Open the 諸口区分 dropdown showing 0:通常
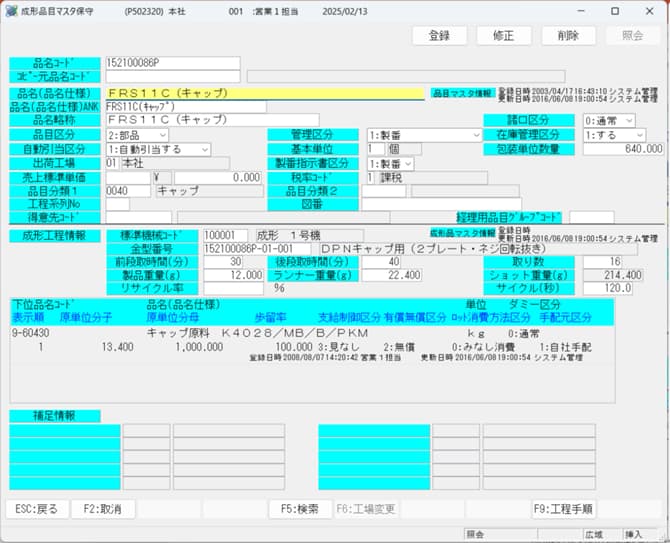 tap(609, 121)
